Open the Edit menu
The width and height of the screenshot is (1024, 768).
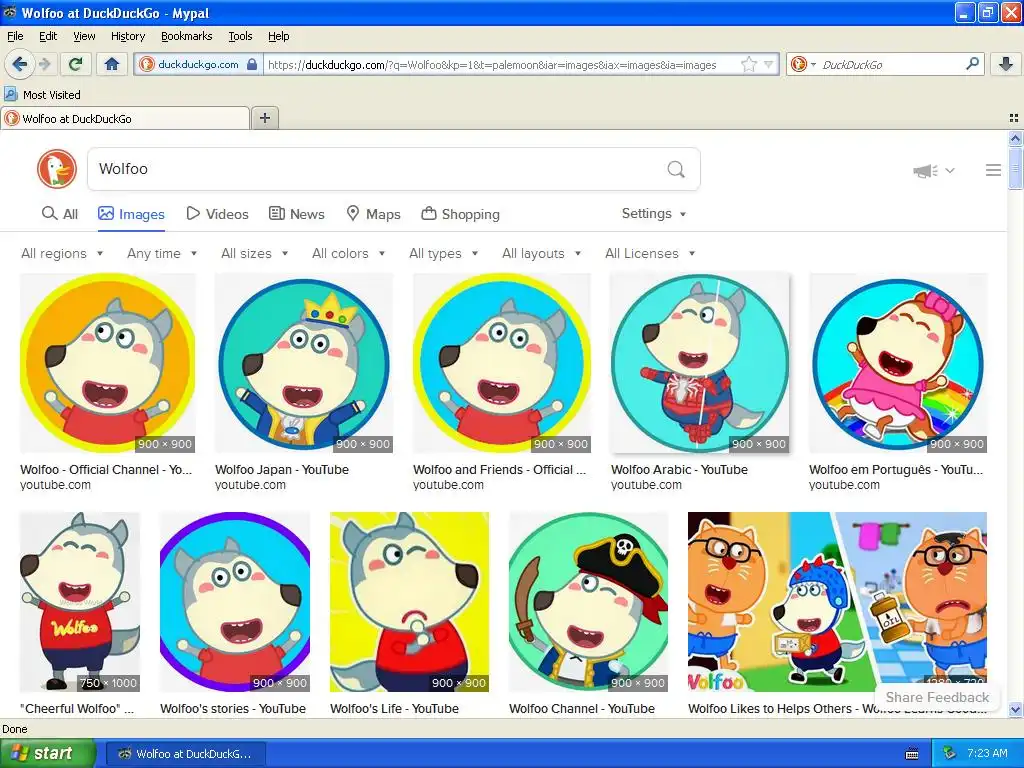pyautogui.click(x=48, y=36)
